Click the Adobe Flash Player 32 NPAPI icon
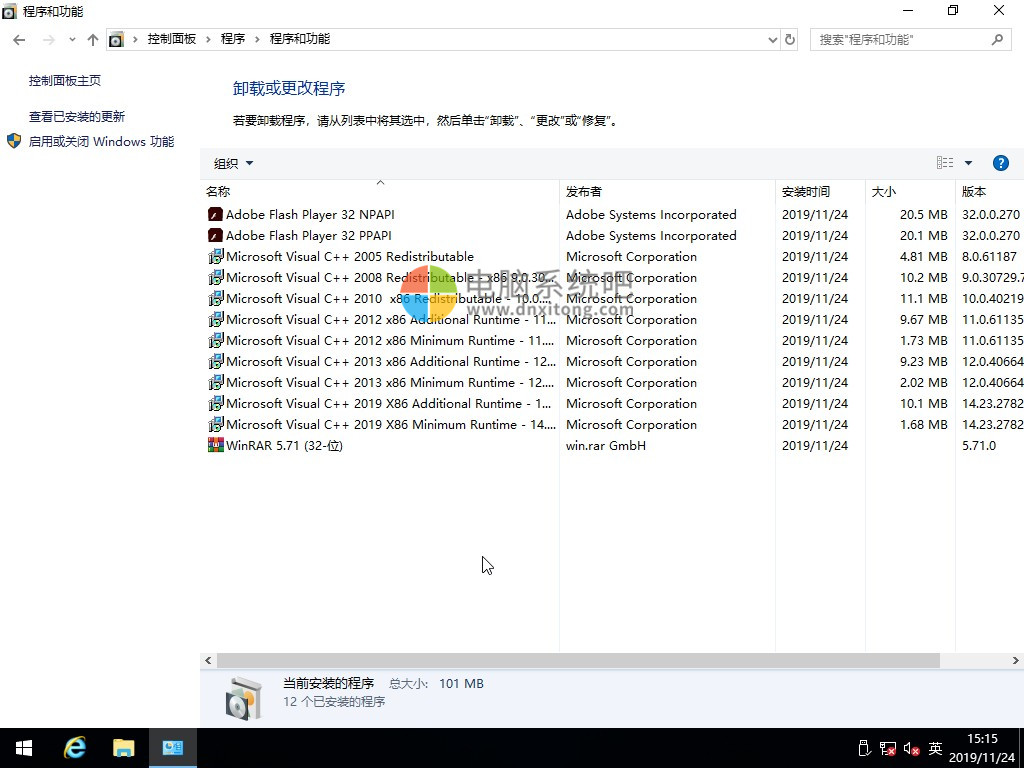This screenshot has height=768, width=1024. tap(215, 214)
